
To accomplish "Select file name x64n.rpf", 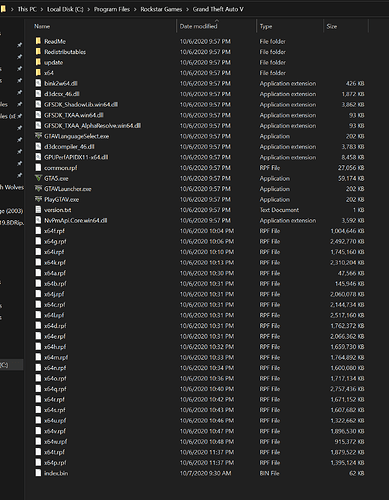I will 55,368.
